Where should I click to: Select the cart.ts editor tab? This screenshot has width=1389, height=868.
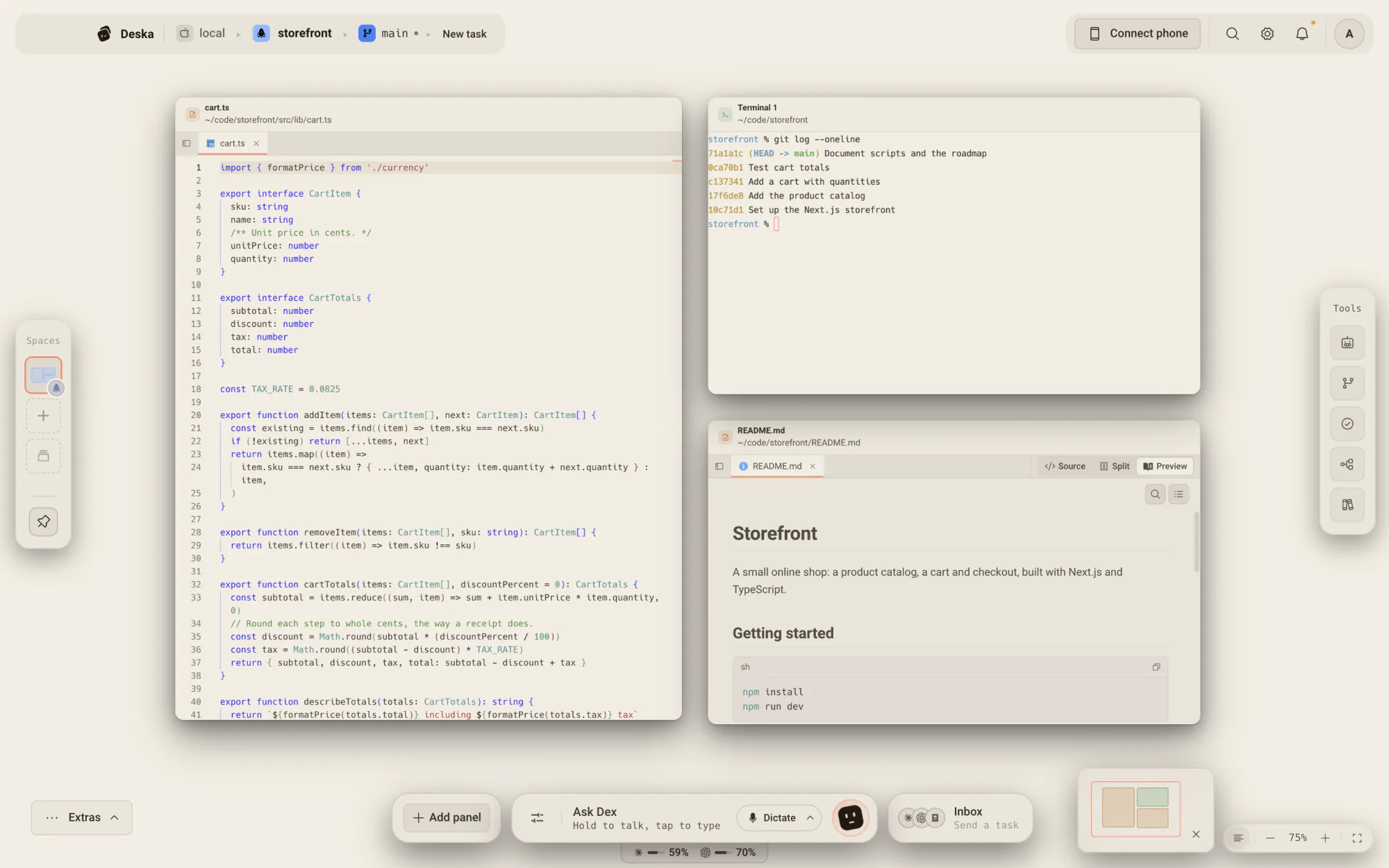click(232, 144)
